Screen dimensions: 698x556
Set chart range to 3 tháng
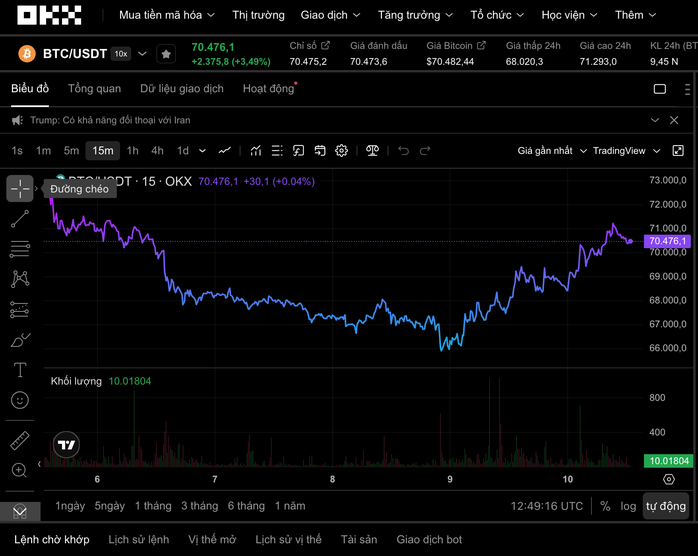pyautogui.click(x=199, y=506)
